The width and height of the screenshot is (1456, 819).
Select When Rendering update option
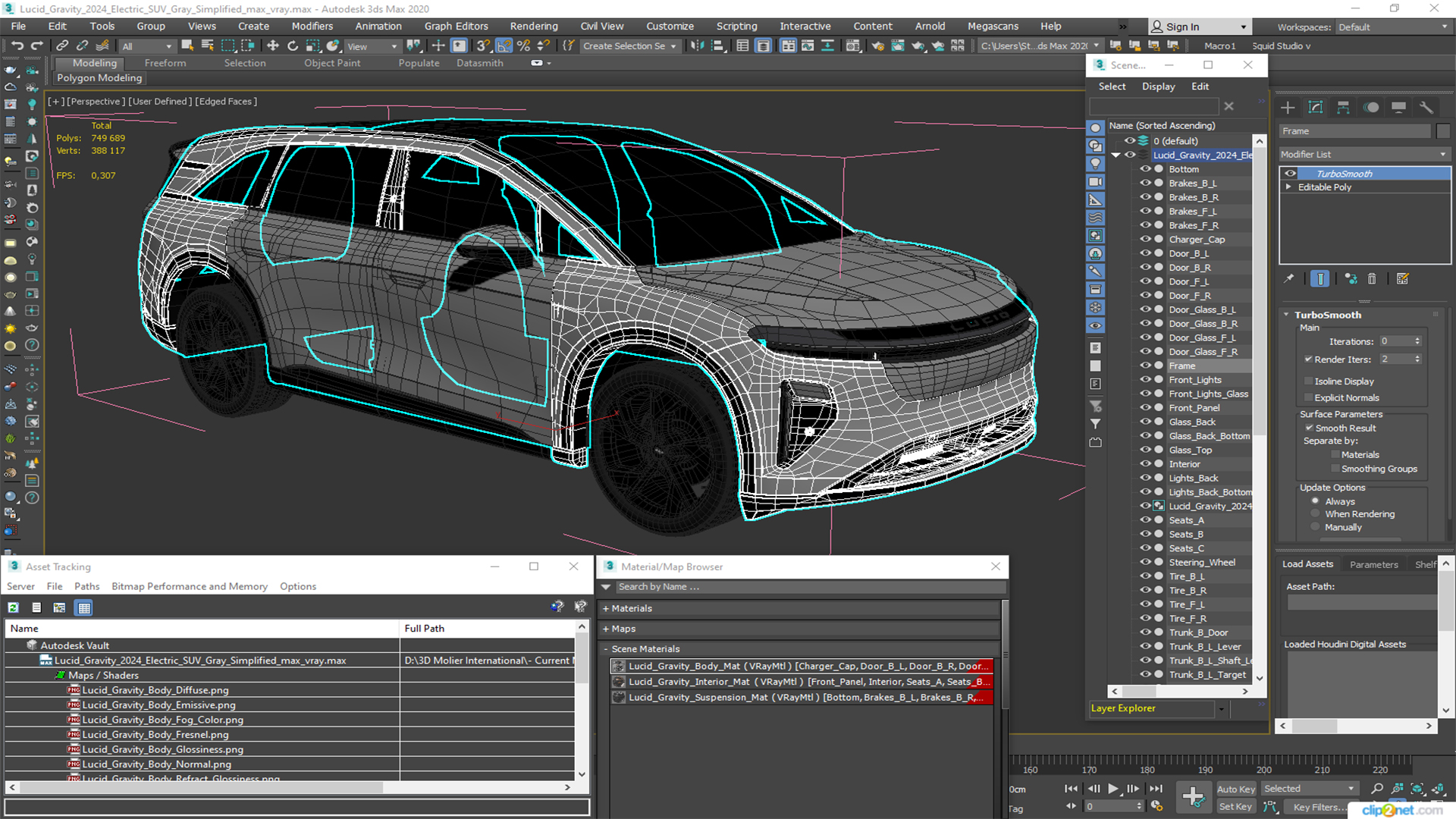pos(1316,514)
